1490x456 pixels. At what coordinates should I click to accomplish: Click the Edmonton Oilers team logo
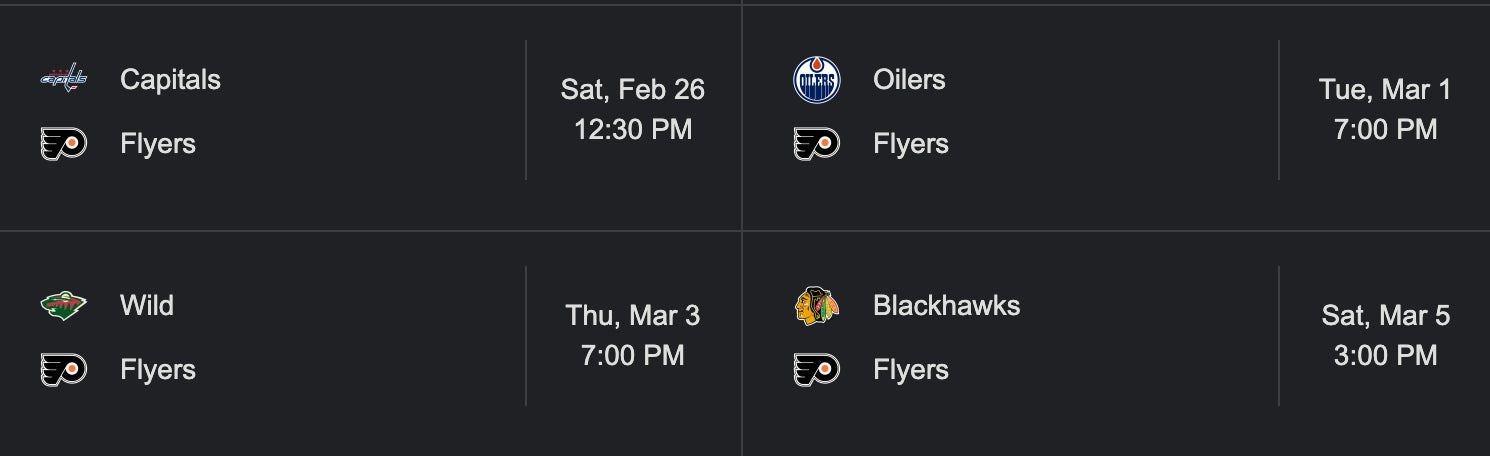point(817,80)
